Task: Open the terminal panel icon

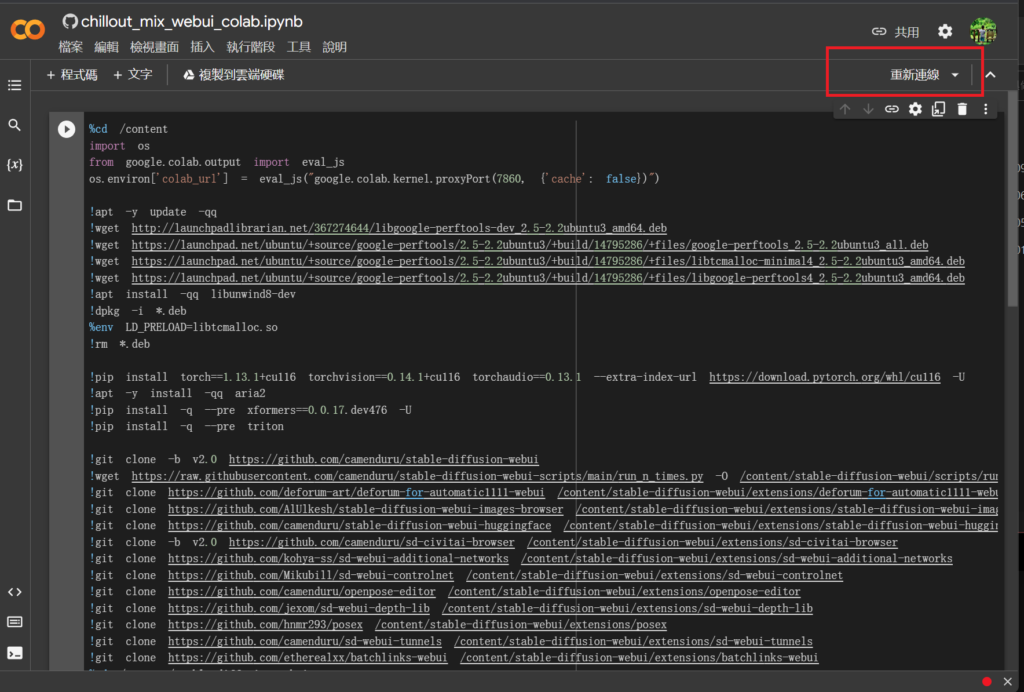Action: pyautogui.click(x=14, y=653)
